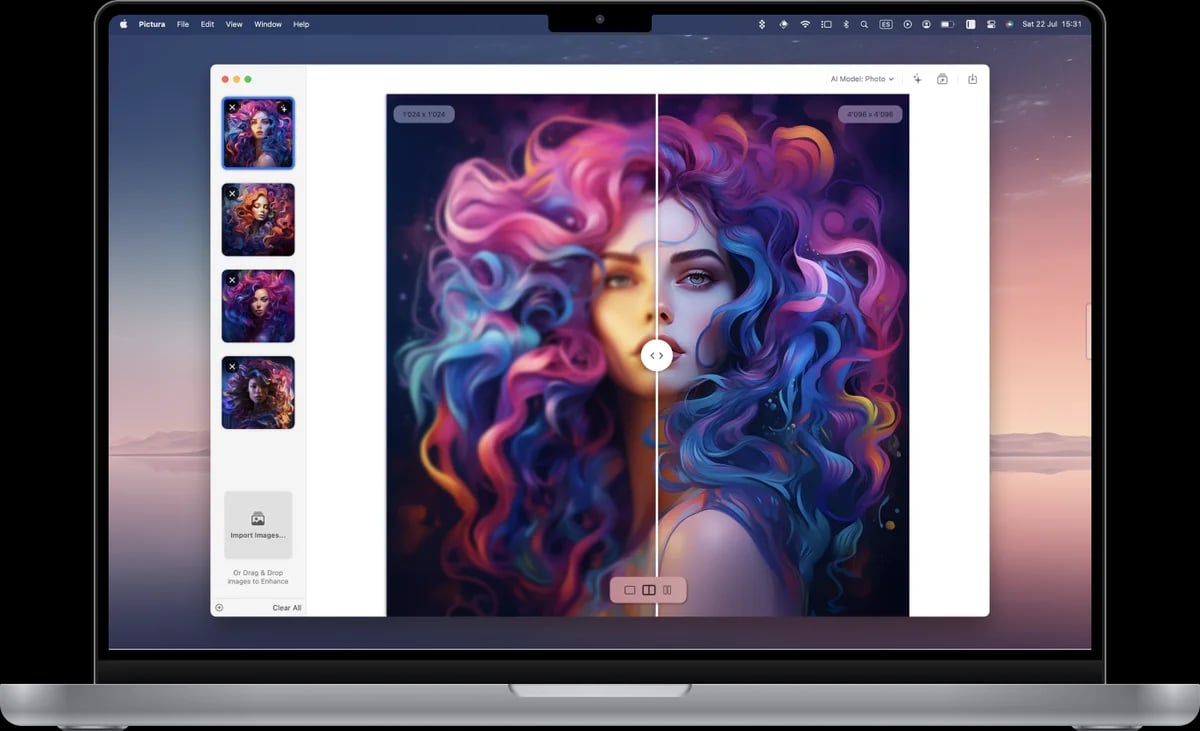Click the export all images toolbar icon

[x=942, y=79]
